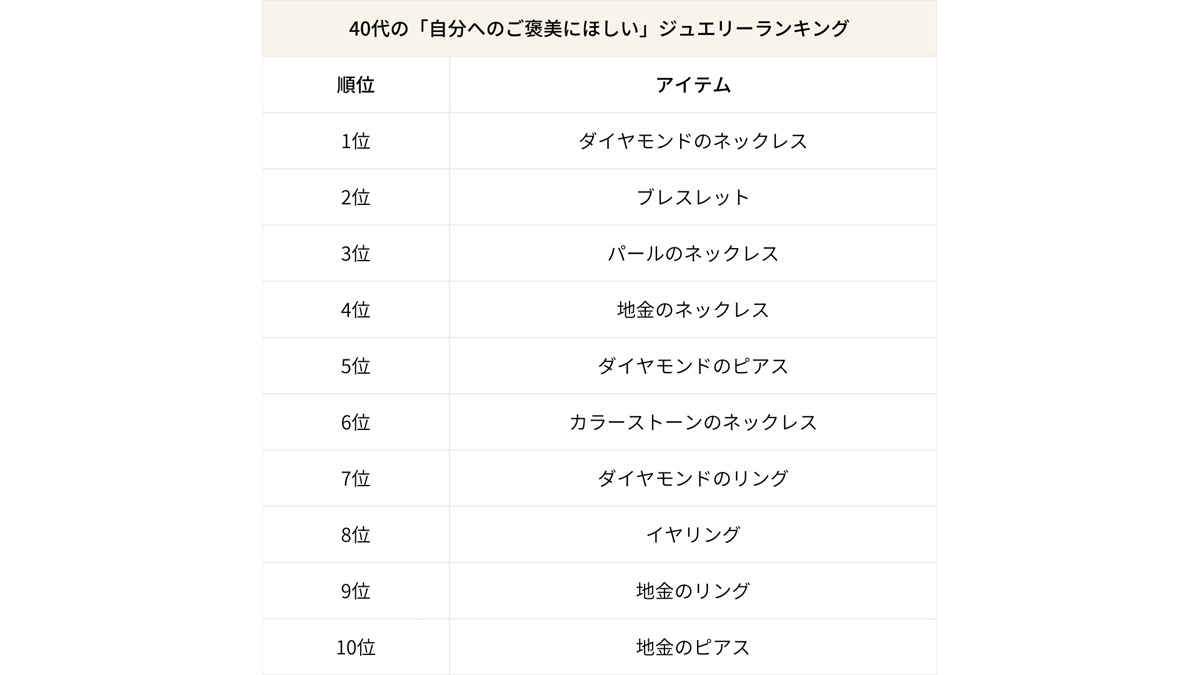This screenshot has width=1200, height=675.
Task: Select the 1位 rank cell
Action: [356, 141]
